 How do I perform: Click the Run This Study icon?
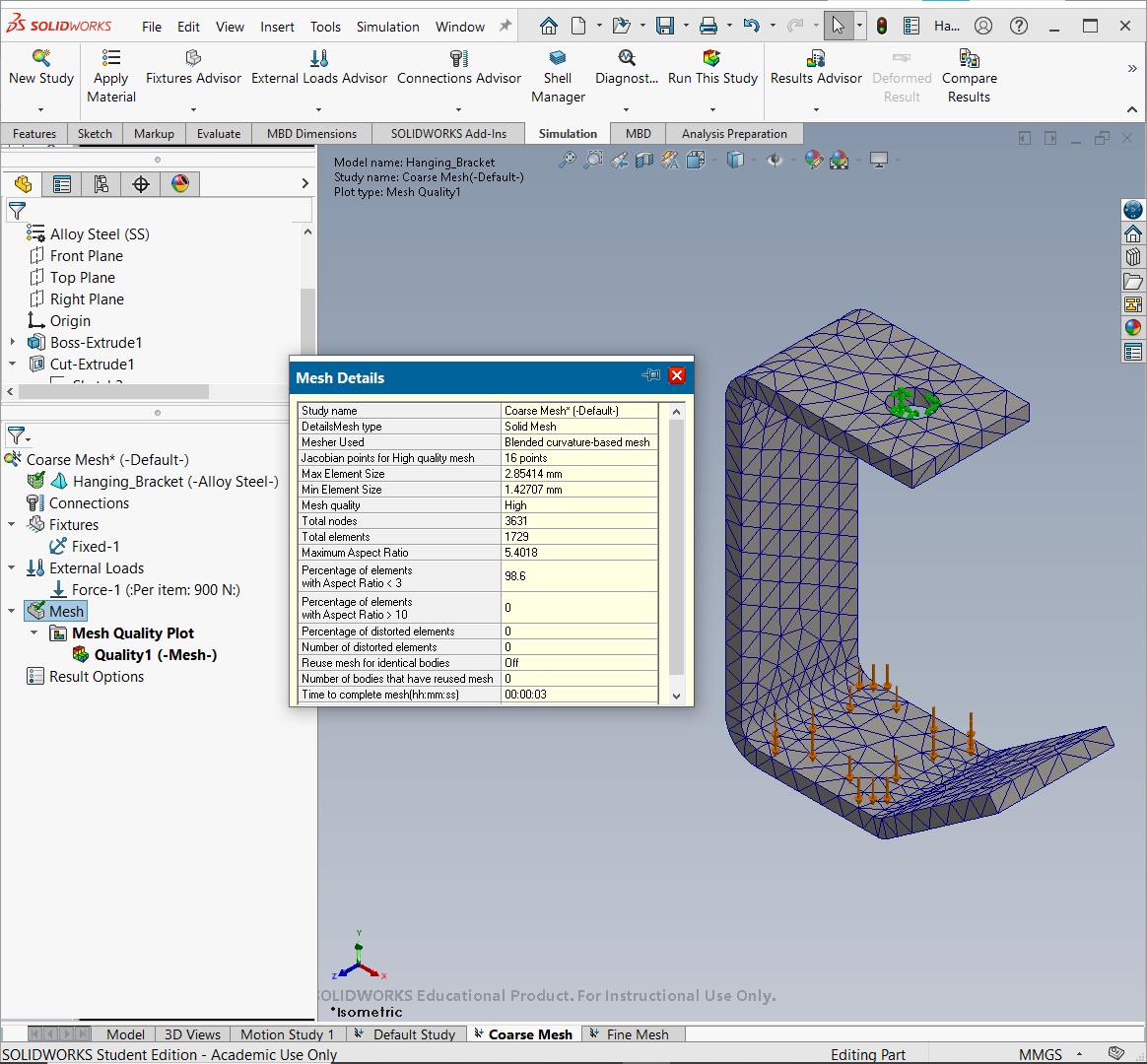pos(711,58)
